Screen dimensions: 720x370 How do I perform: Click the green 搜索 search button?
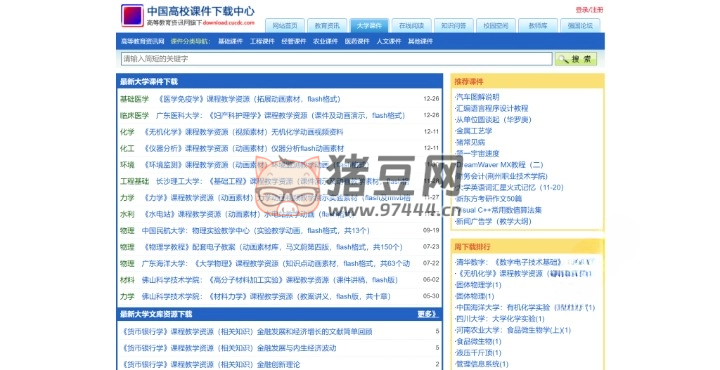point(576,59)
